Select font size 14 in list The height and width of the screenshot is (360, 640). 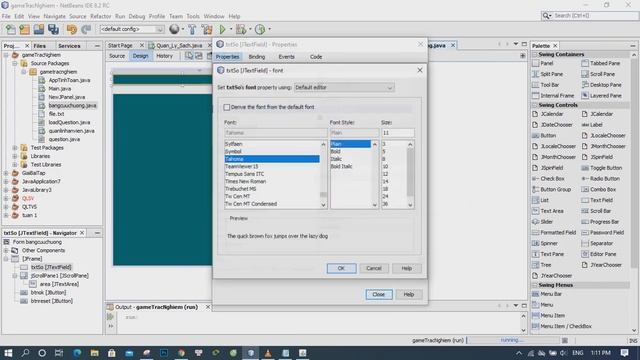(x=385, y=181)
